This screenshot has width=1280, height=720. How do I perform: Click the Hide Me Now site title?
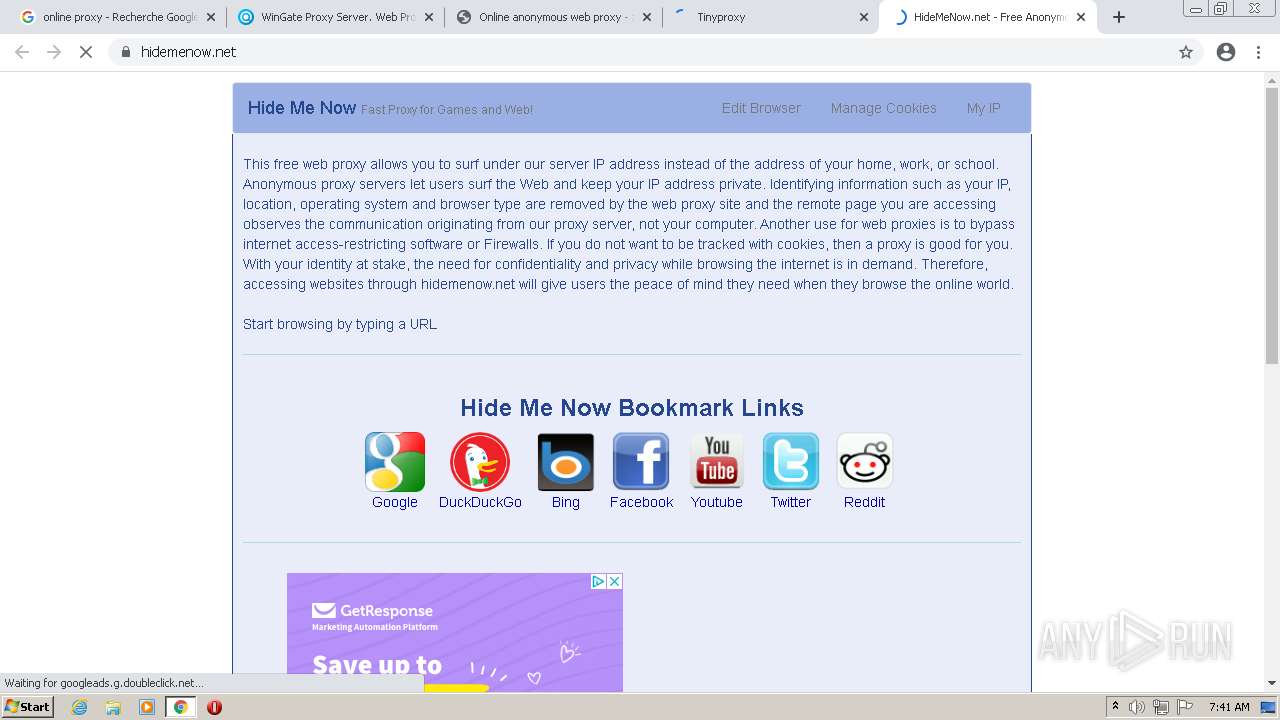(302, 108)
